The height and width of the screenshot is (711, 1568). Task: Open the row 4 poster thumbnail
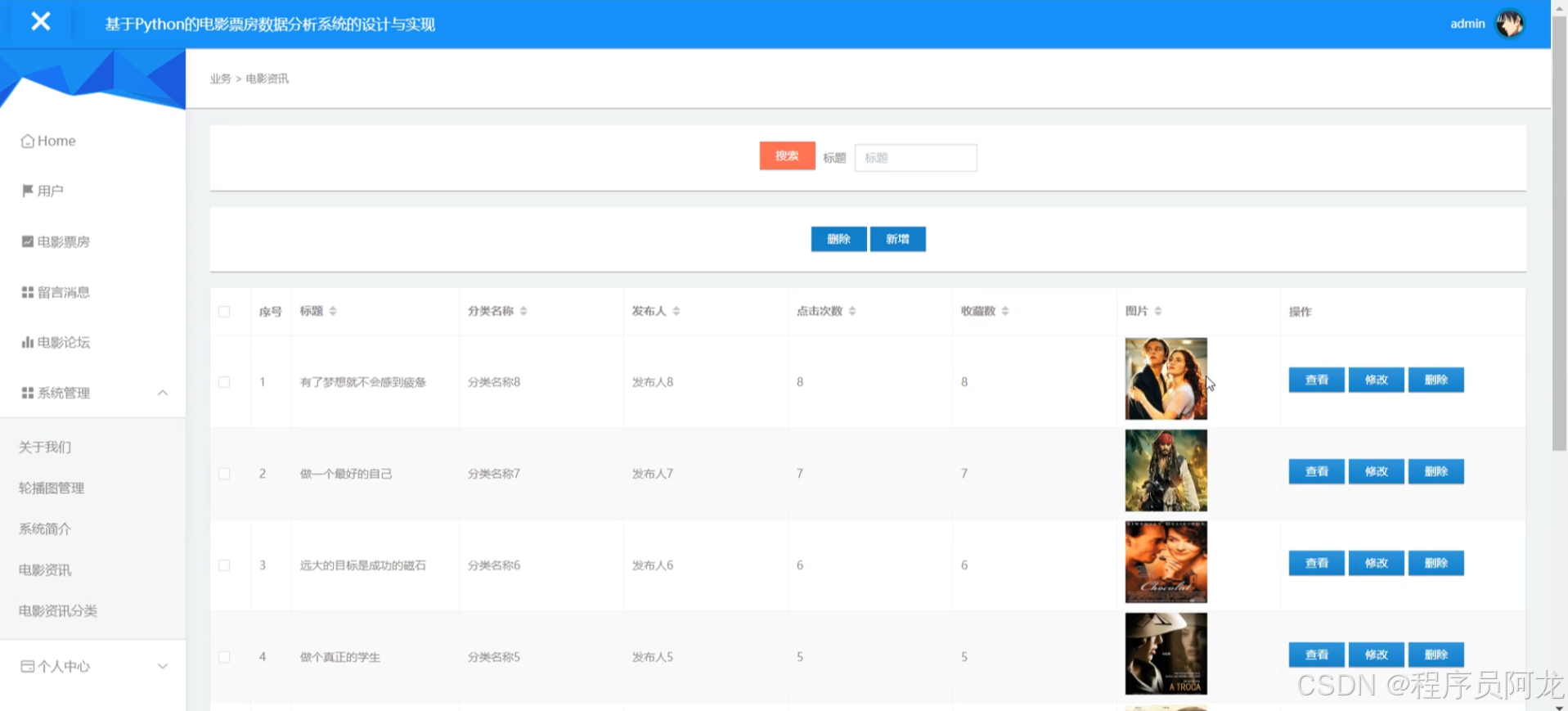pyautogui.click(x=1166, y=654)
